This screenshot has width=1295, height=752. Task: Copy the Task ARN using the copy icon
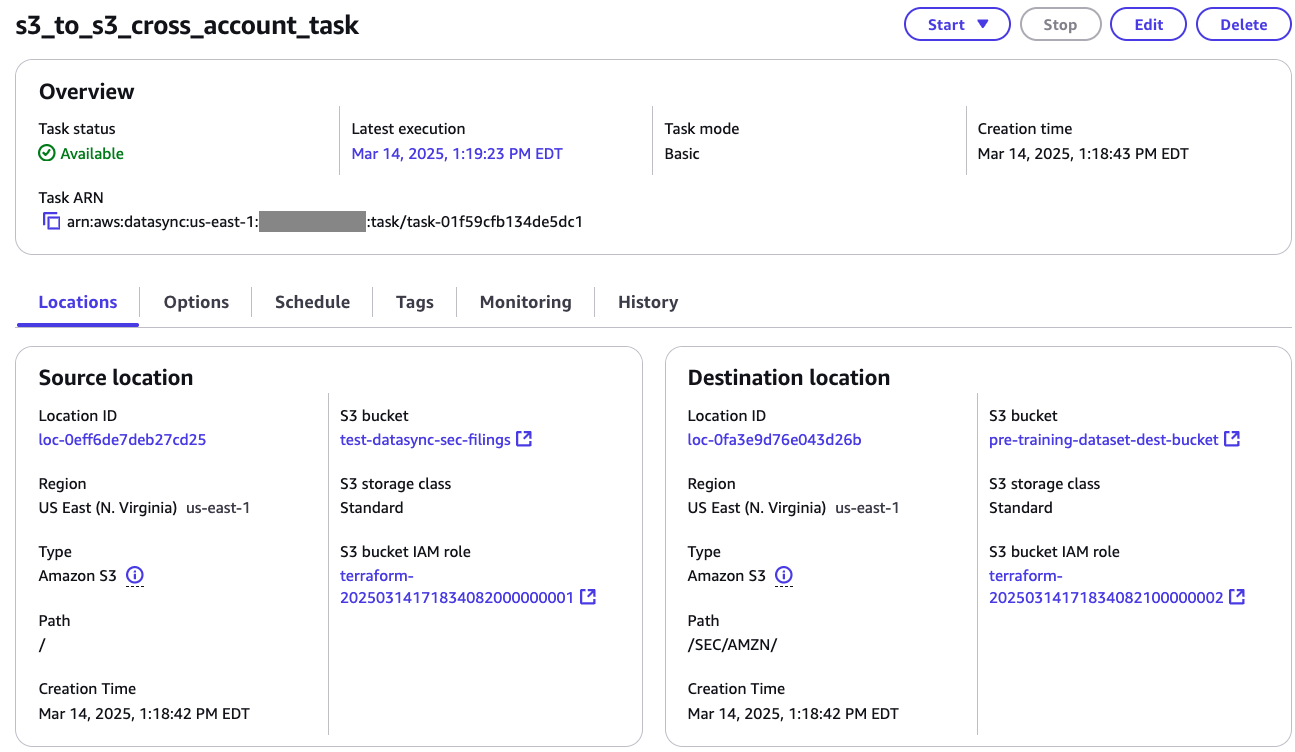(50, 221)
